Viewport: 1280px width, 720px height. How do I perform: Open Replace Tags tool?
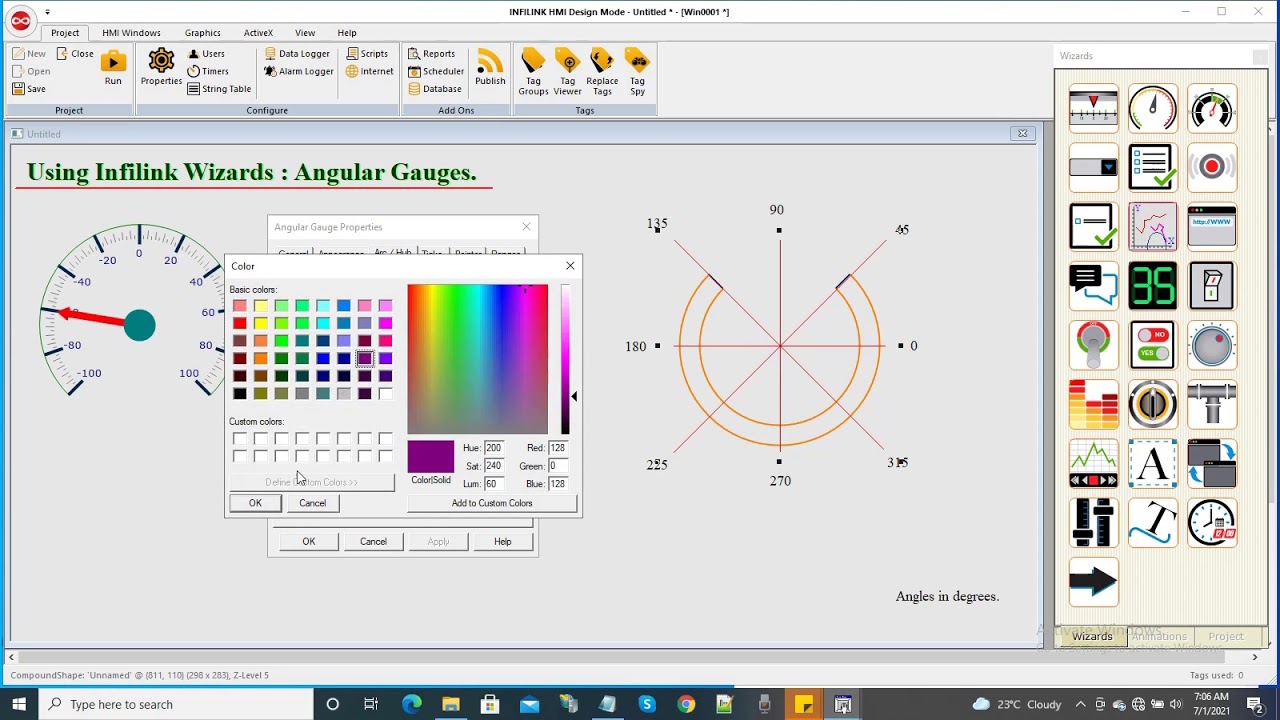[602, 72]
